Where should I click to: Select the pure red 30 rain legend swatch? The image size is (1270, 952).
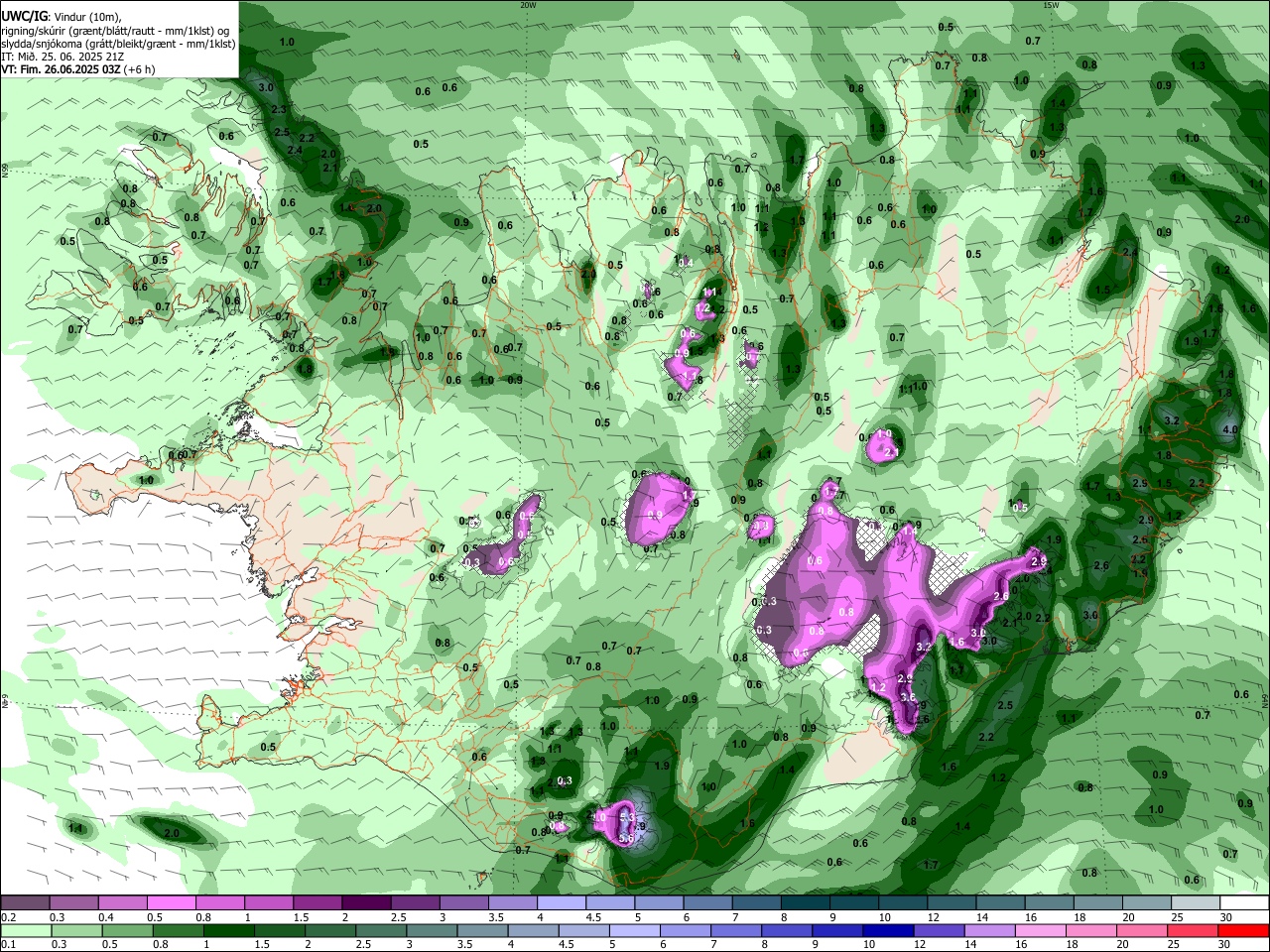click(1243, 931)
